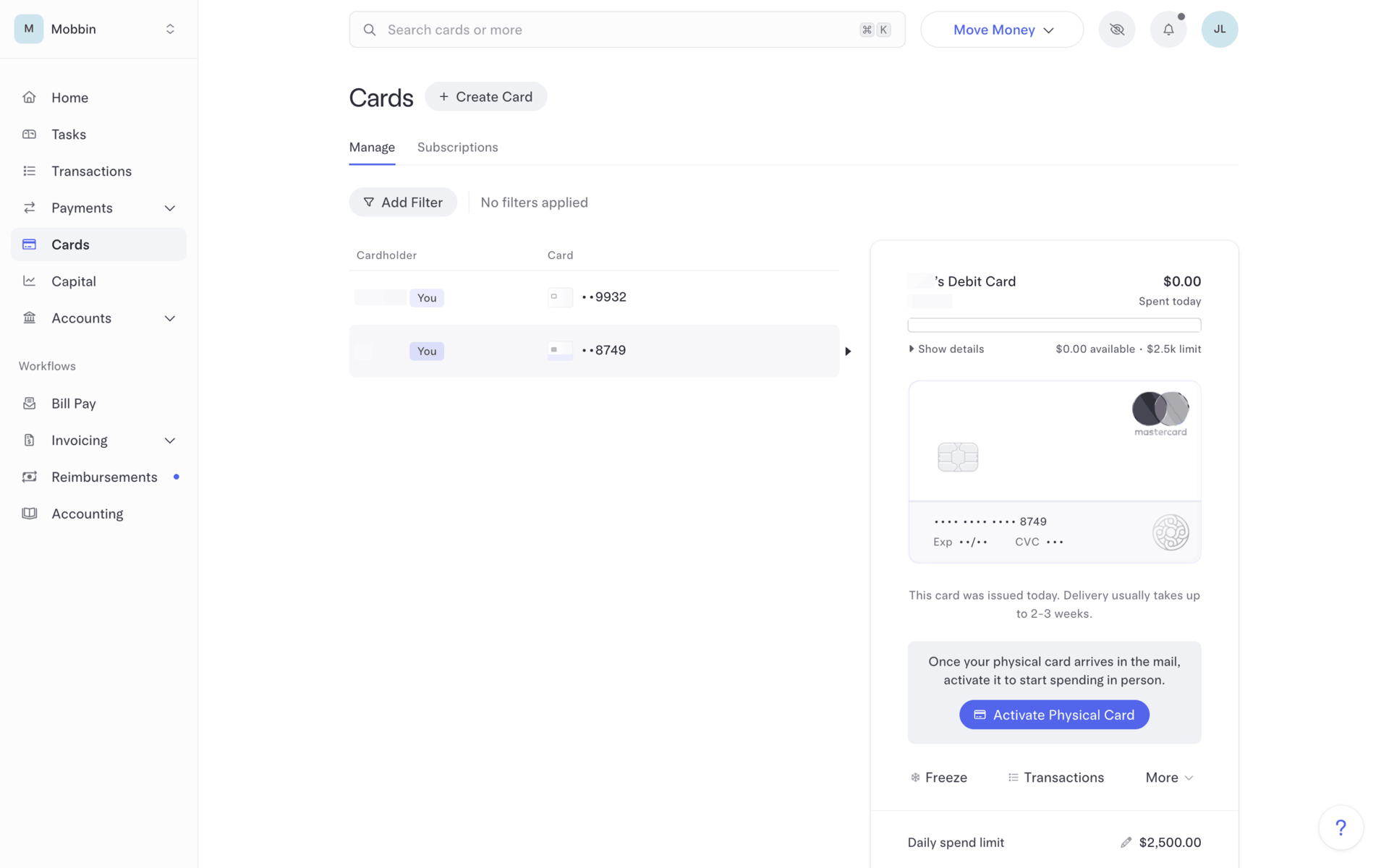The height and width of the screenshot is (868, 1389).
Task: Open the Move Money dropdown
Action: (x=1002, y=30)
